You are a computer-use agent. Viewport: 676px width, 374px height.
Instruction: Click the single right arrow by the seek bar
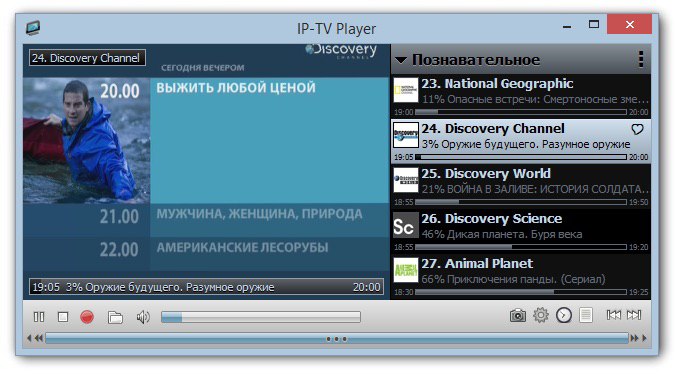point(644,338)
